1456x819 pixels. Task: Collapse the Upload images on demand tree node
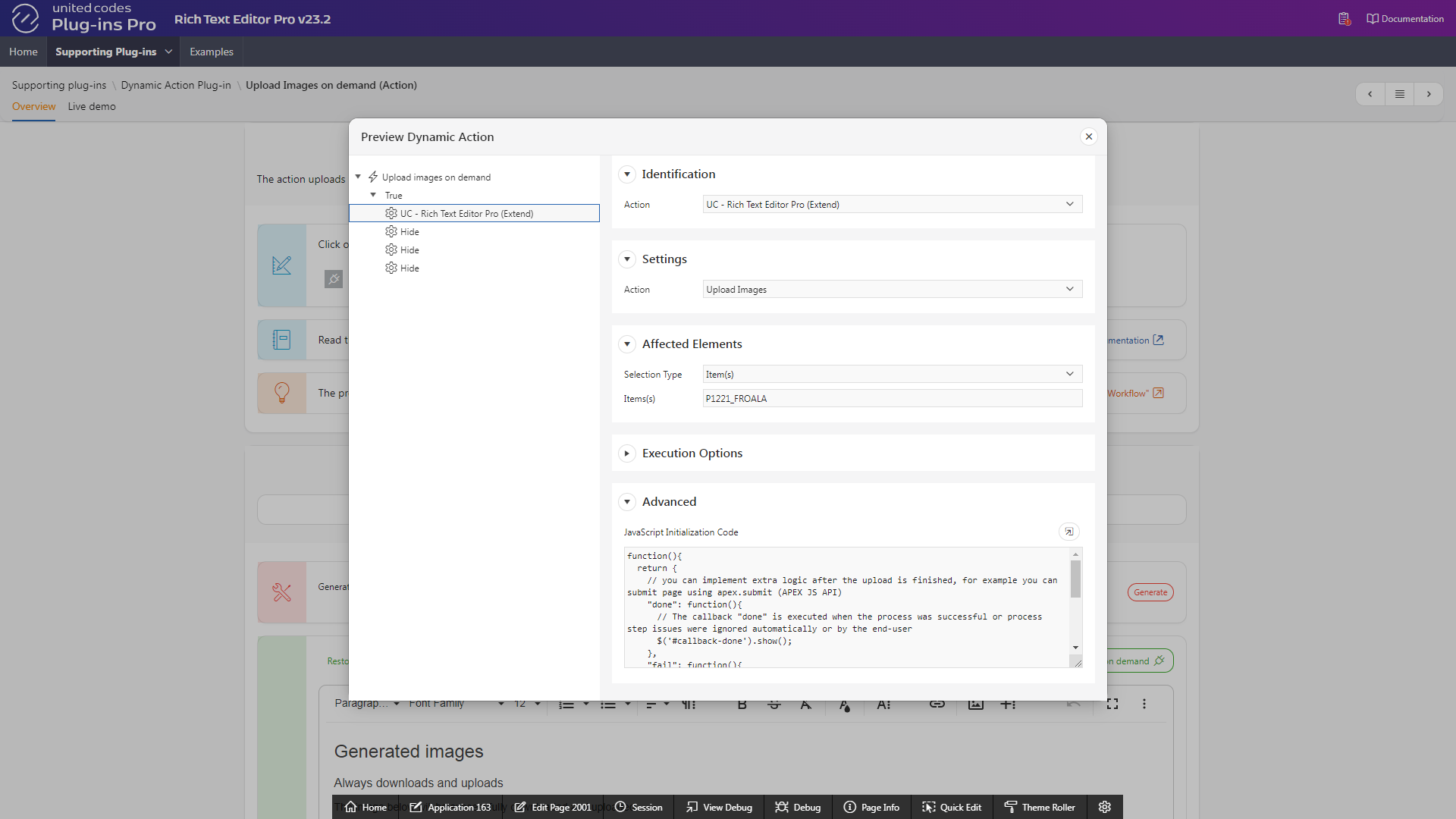point(358,177)
